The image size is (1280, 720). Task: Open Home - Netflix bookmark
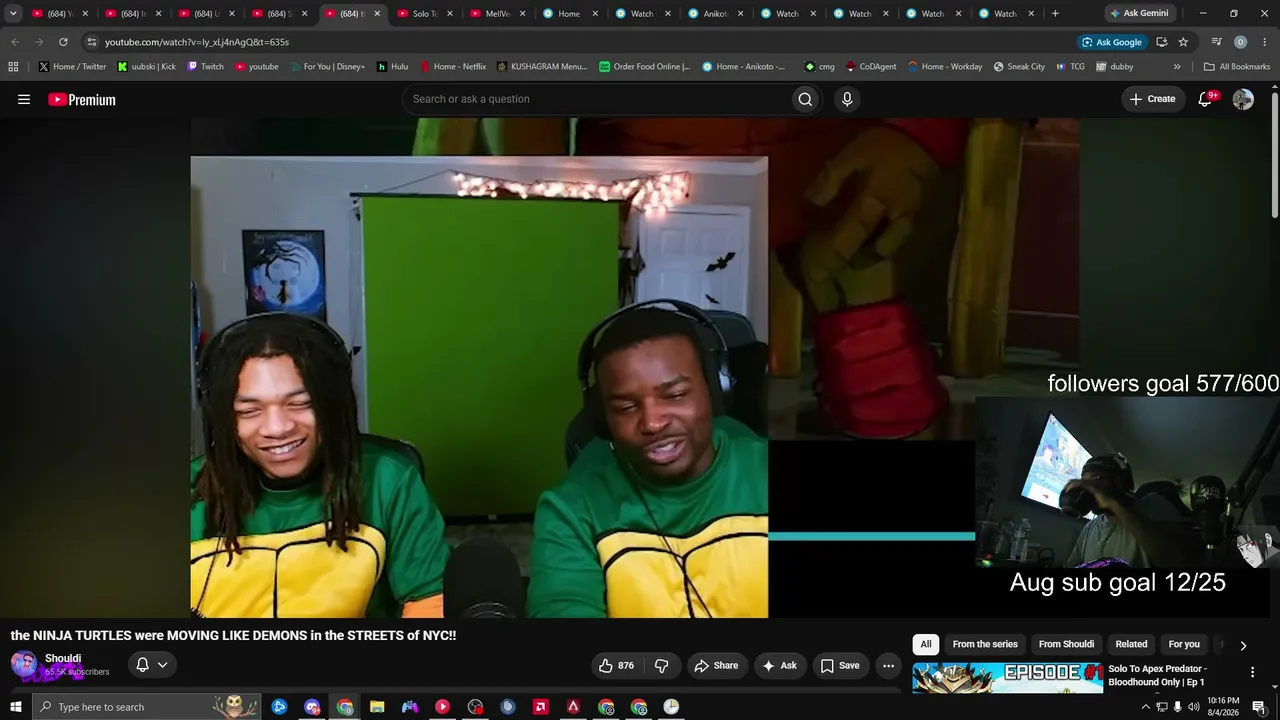click(x=452, y=66)
